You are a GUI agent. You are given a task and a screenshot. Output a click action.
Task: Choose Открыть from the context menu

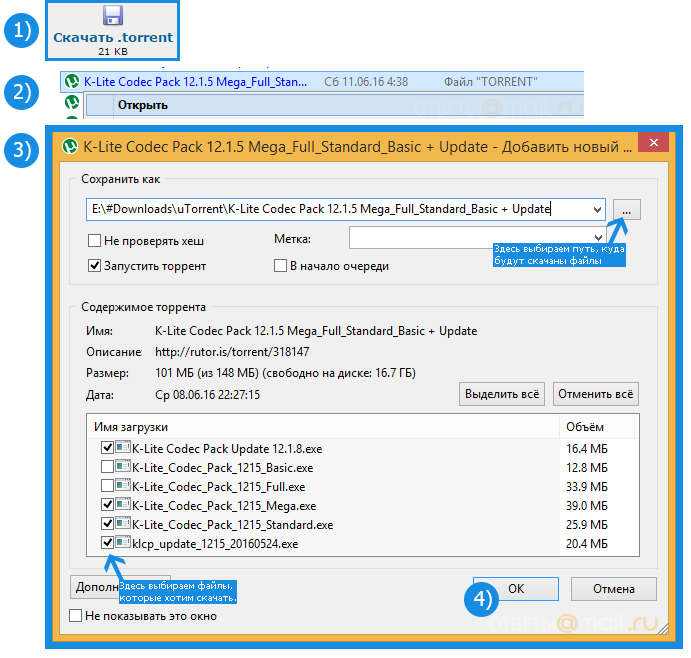coord(143,105)
